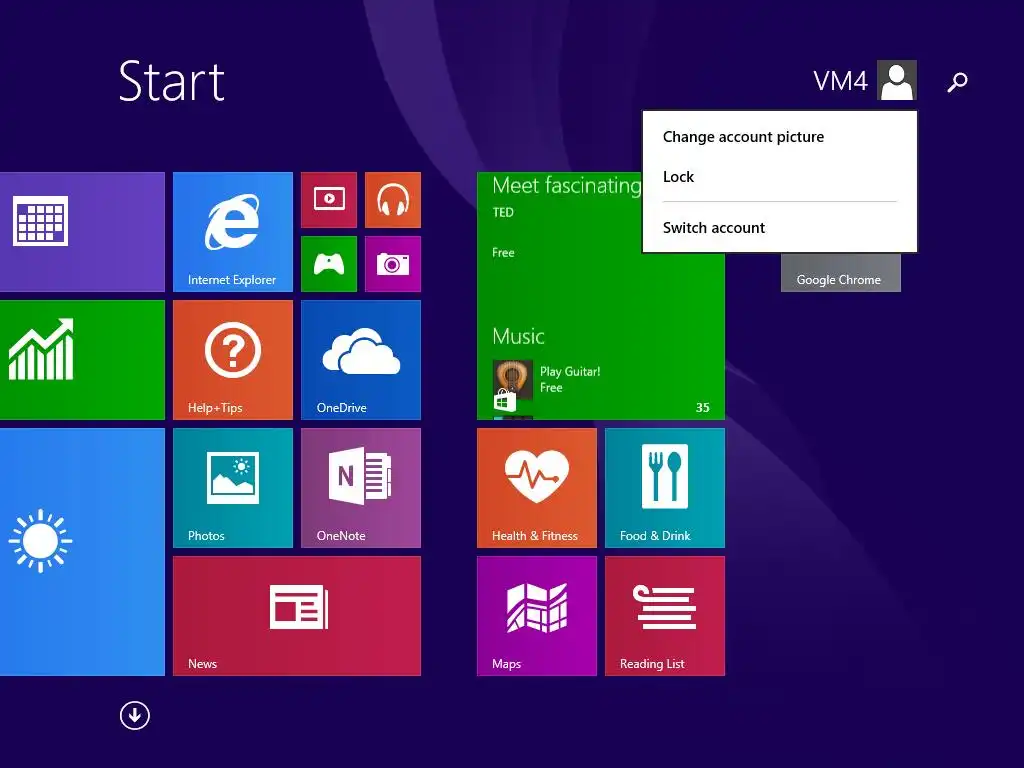
Task: Open the Help+Tips tile
Action: pos(232,360)
